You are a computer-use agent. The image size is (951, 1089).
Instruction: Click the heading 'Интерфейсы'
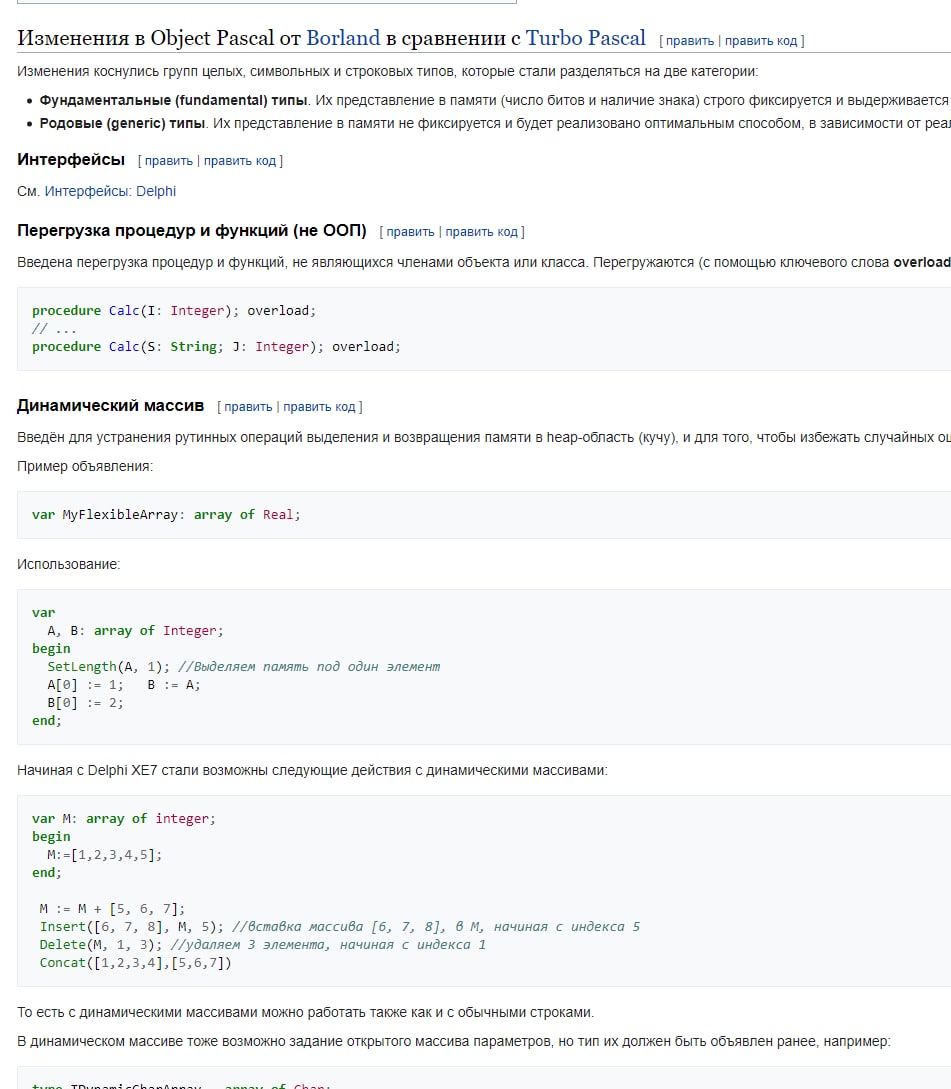click(x=71, y=160)
